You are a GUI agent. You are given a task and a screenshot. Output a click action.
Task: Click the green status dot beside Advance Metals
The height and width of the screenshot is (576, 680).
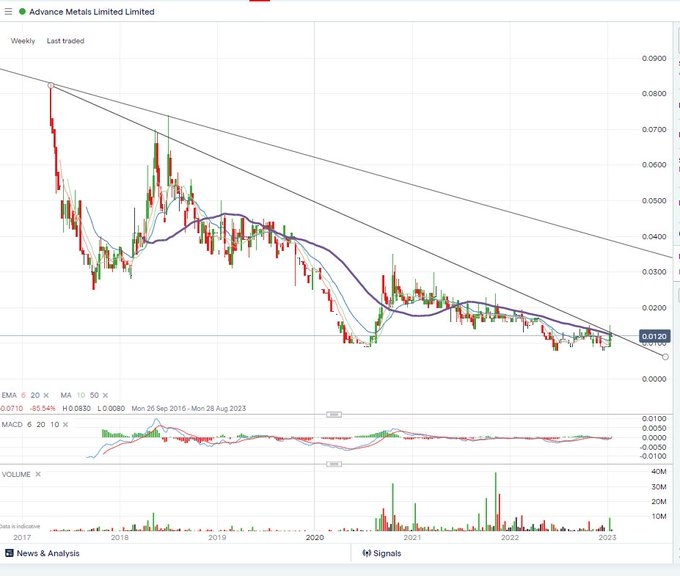pos(22,12)
